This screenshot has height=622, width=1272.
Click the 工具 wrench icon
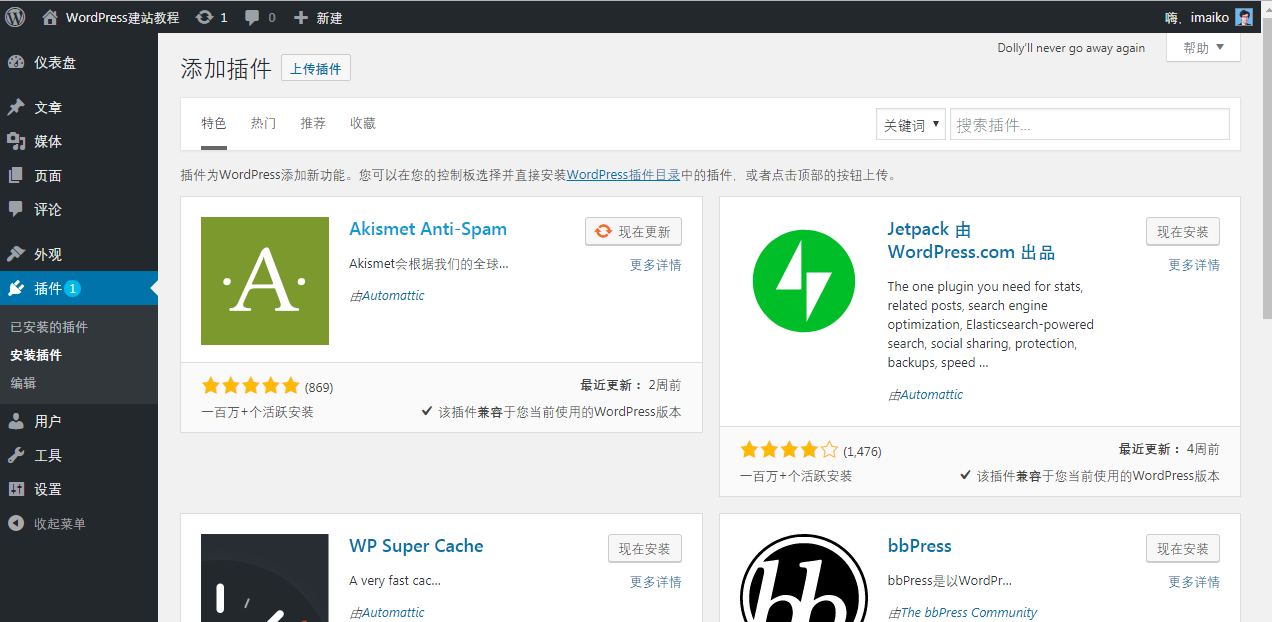pos(16,455)
